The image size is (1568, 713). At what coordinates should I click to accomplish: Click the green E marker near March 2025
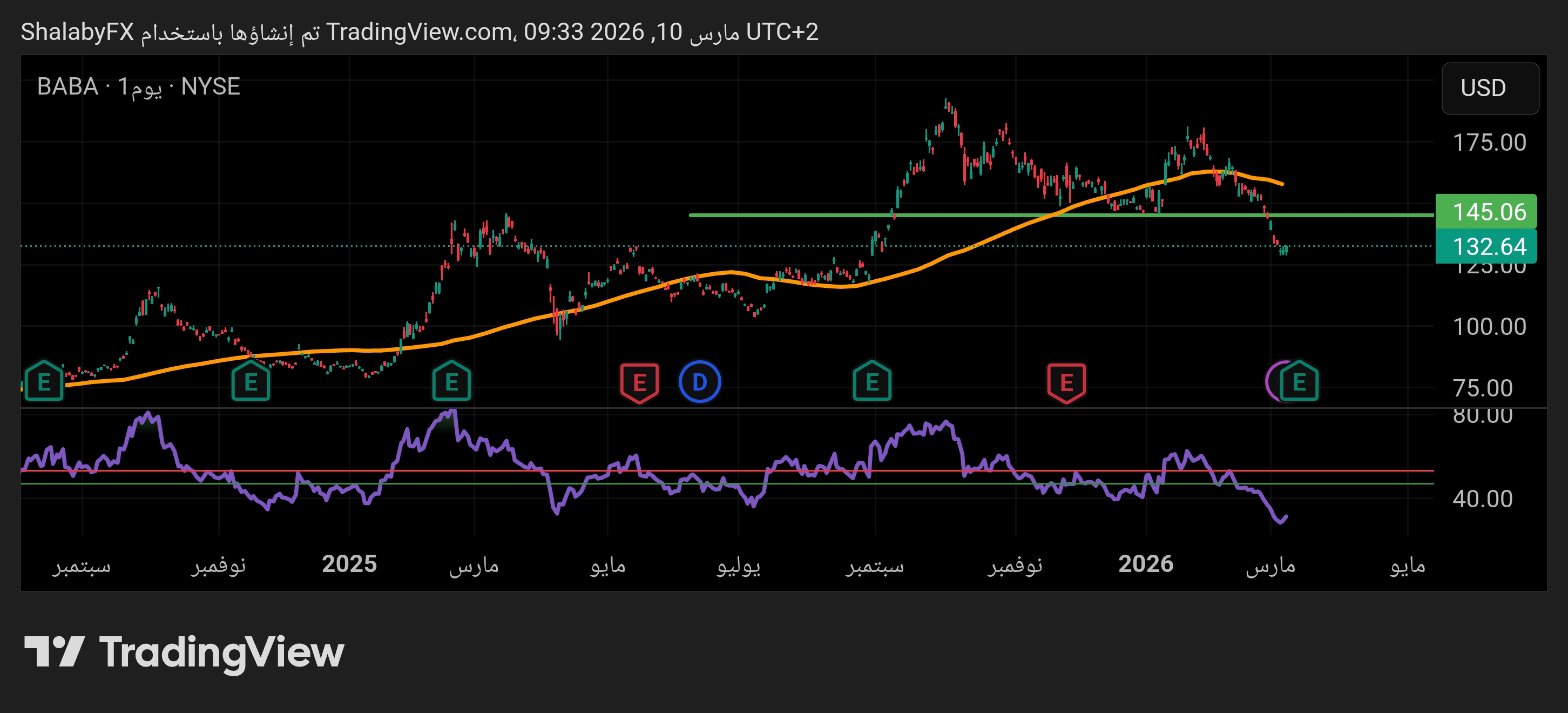click(451, 382)
